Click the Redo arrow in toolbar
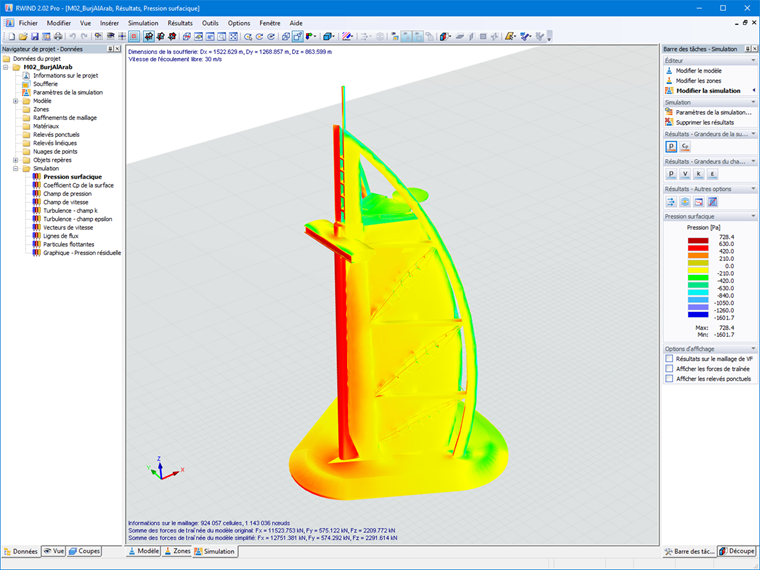Screen dimensions: 760x570 coord(84,36)
